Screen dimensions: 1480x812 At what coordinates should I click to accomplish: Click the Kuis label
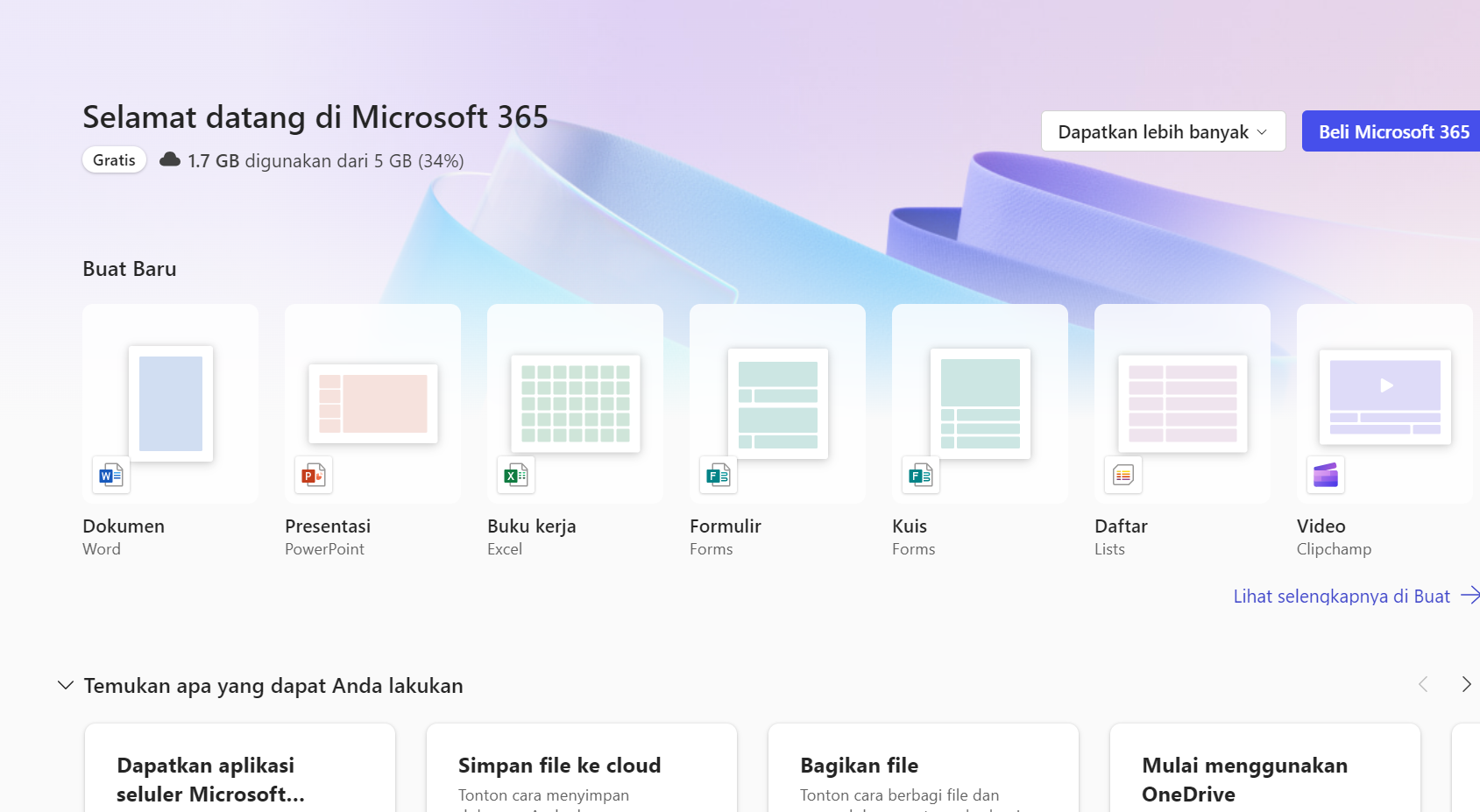pos(910,526)
